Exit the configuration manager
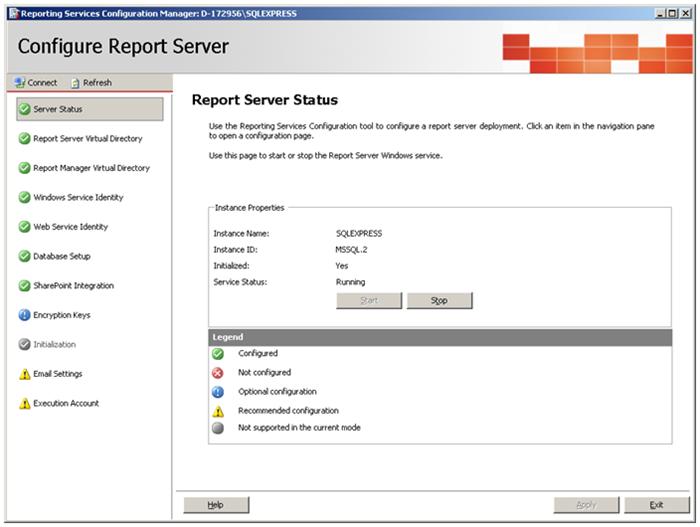700x527 pixels. point(657,505)
